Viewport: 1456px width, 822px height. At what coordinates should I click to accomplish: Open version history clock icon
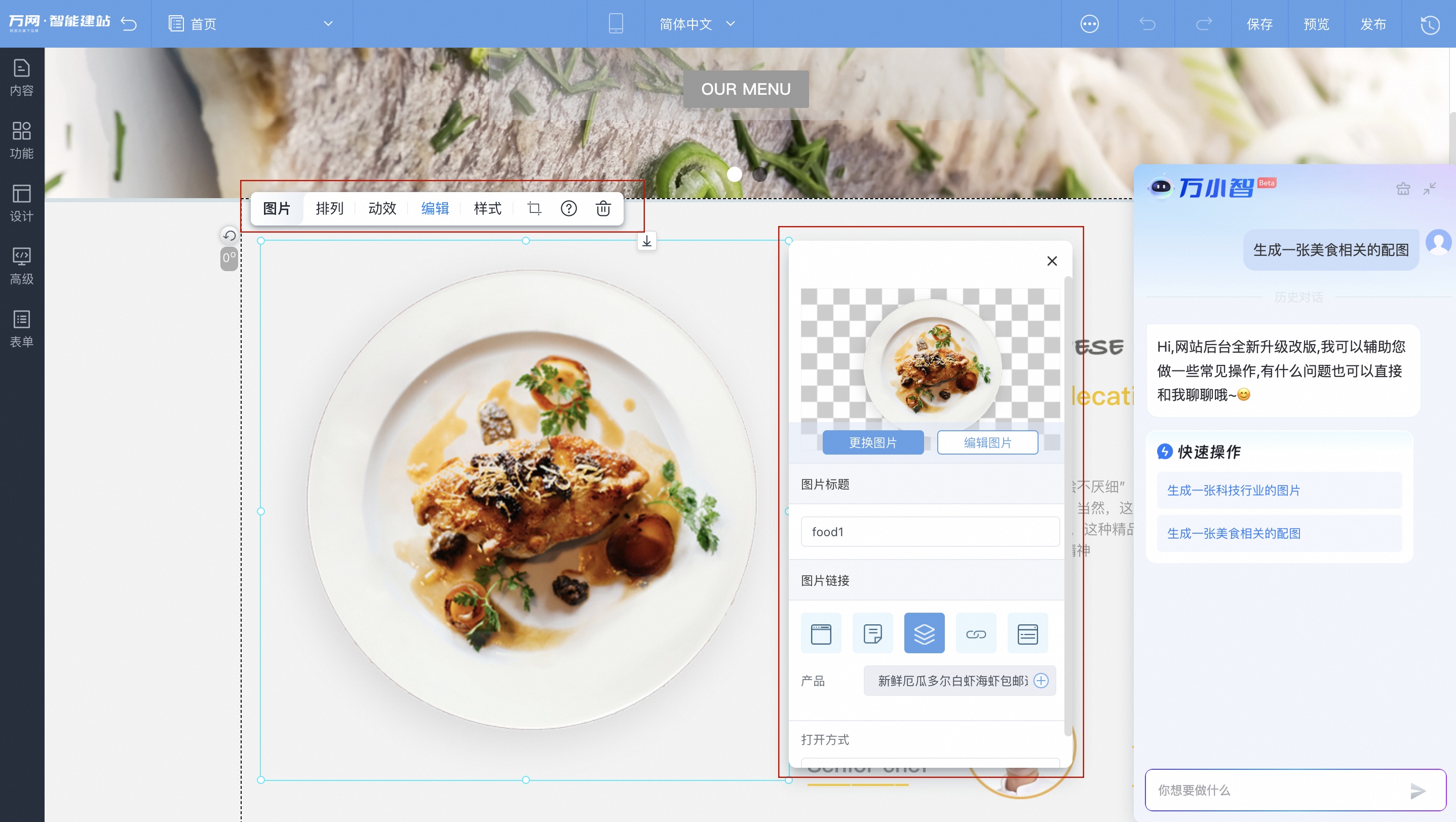tap(1430, 24)
